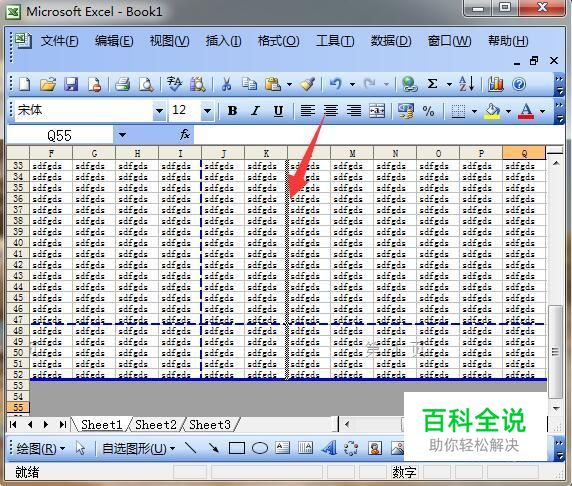Open the 绘图(R) drawing menu button
The image size is (572, 486).
41,448
